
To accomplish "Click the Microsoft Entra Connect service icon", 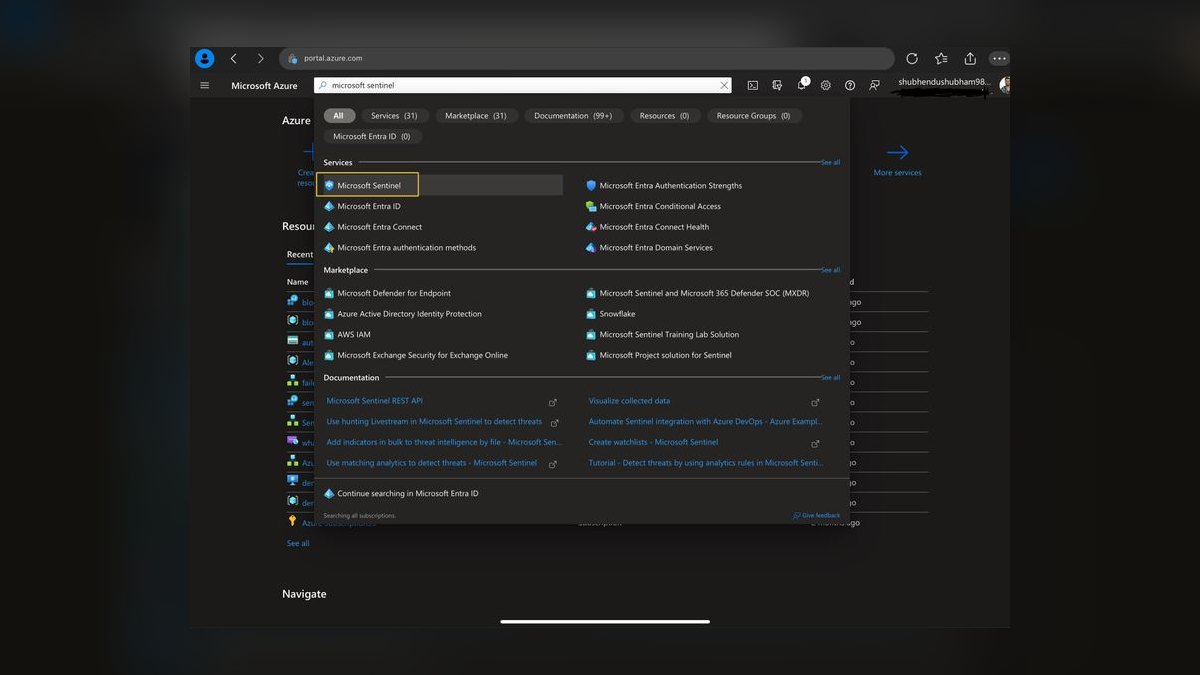I will tap(329, 227).
